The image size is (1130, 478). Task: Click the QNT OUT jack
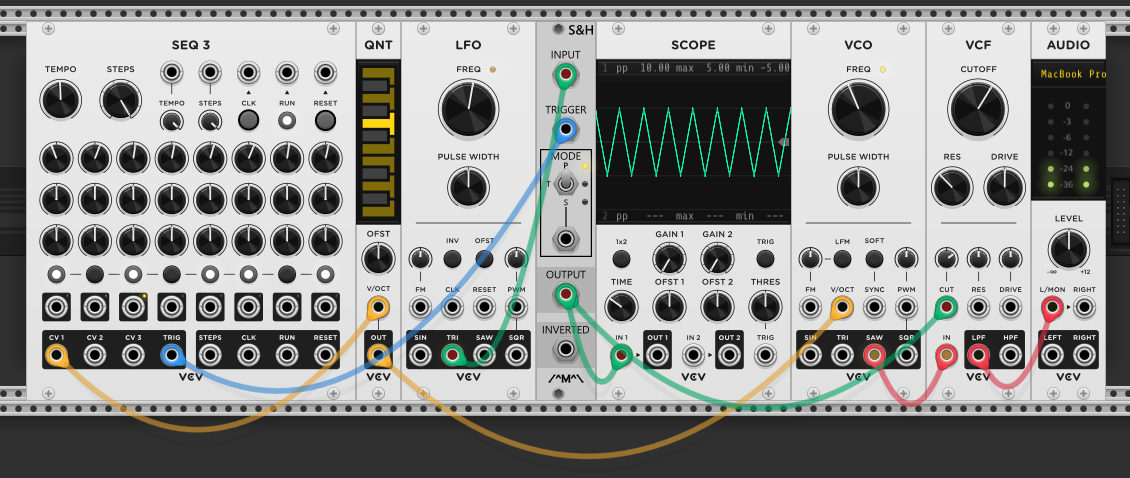(x=378, y=355)
